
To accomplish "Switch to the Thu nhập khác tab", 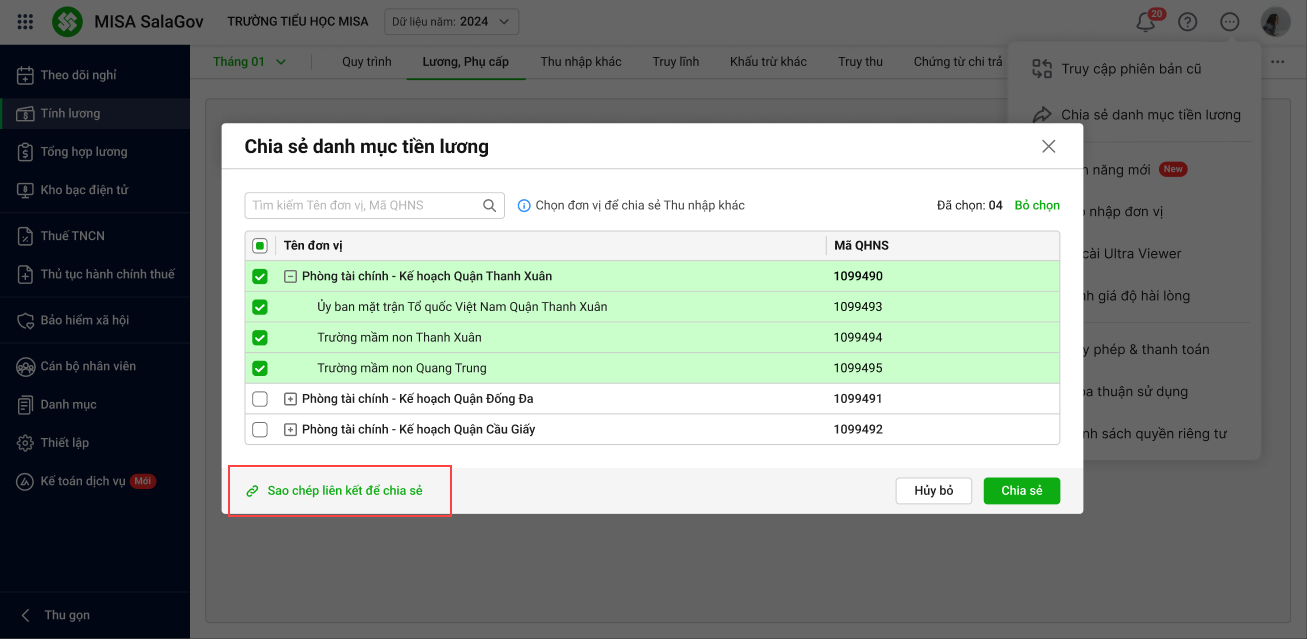I will click(580, 62).
